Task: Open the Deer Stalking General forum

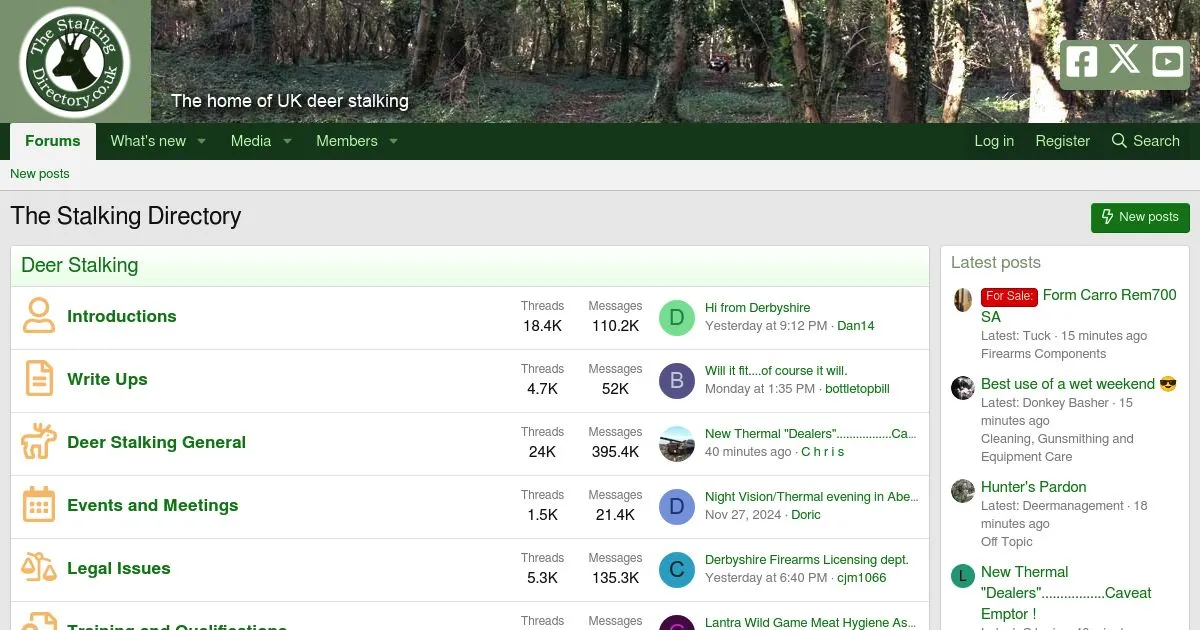Action: [x=156, y=442]
